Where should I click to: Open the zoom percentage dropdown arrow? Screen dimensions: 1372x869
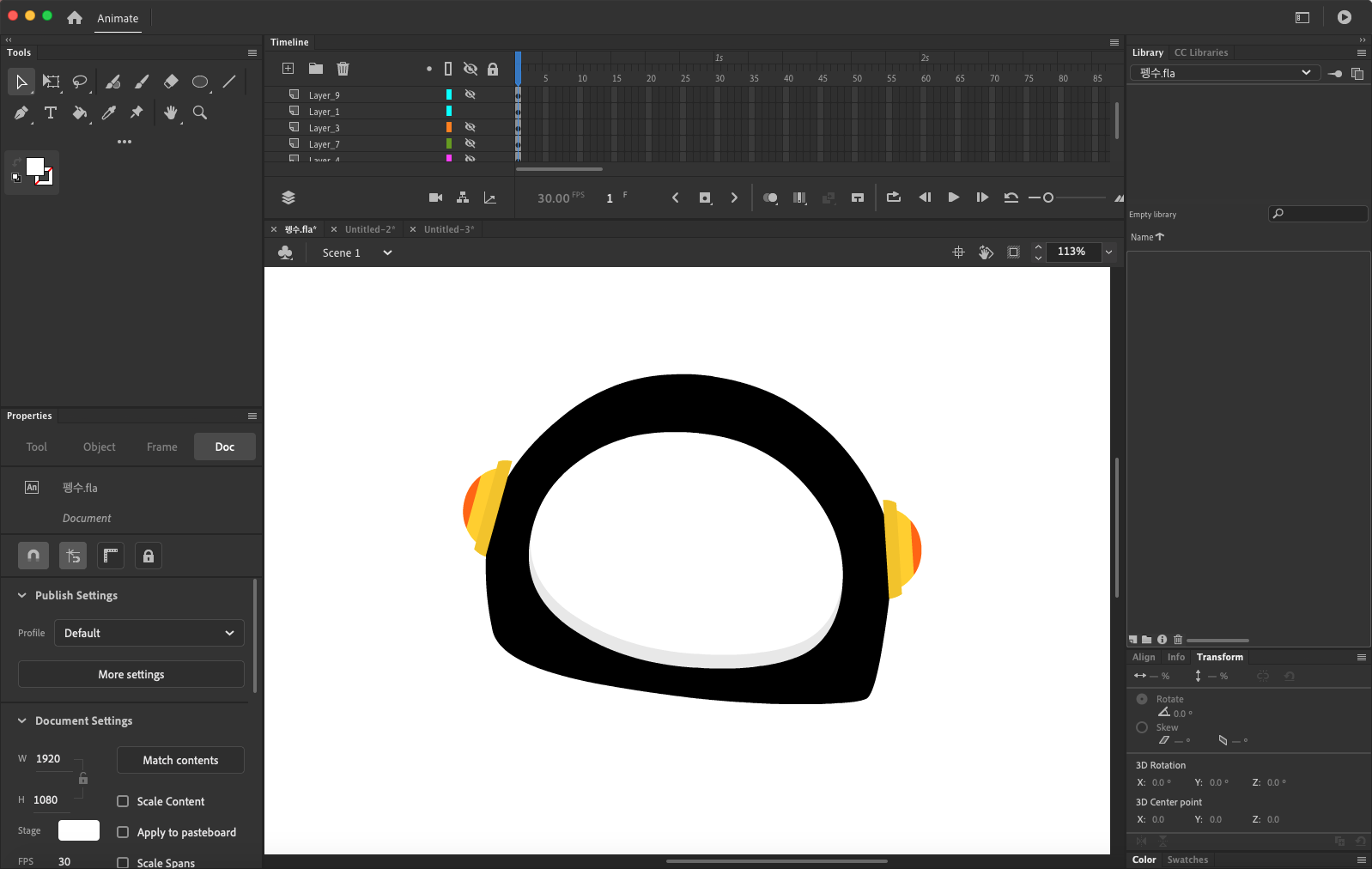(x=1108, y=252)
